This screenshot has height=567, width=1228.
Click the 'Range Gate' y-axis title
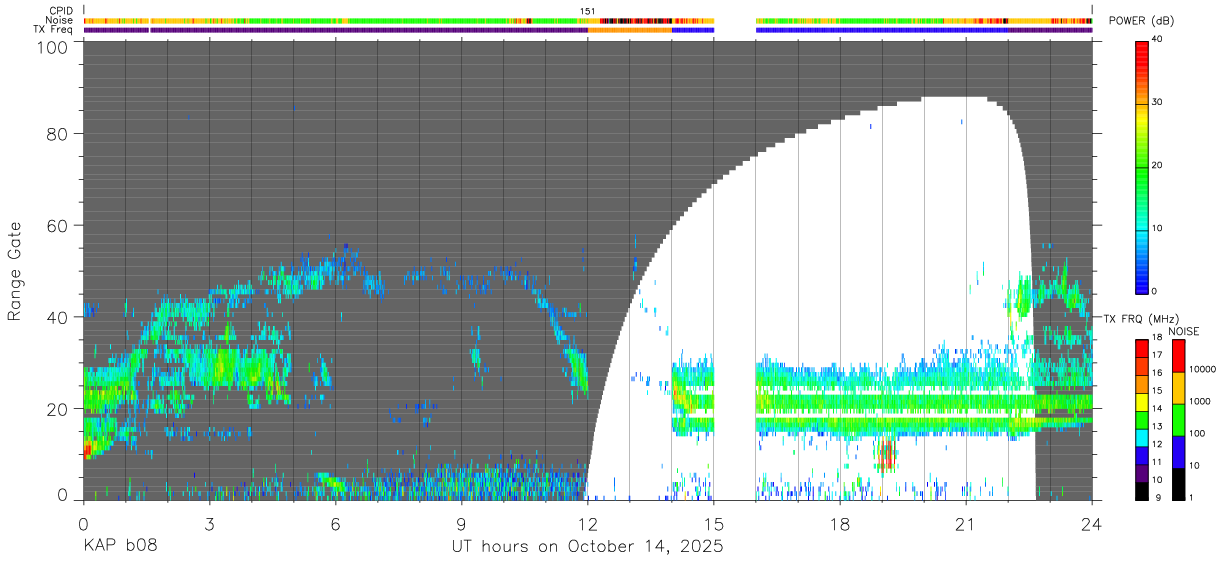[15, 272]
